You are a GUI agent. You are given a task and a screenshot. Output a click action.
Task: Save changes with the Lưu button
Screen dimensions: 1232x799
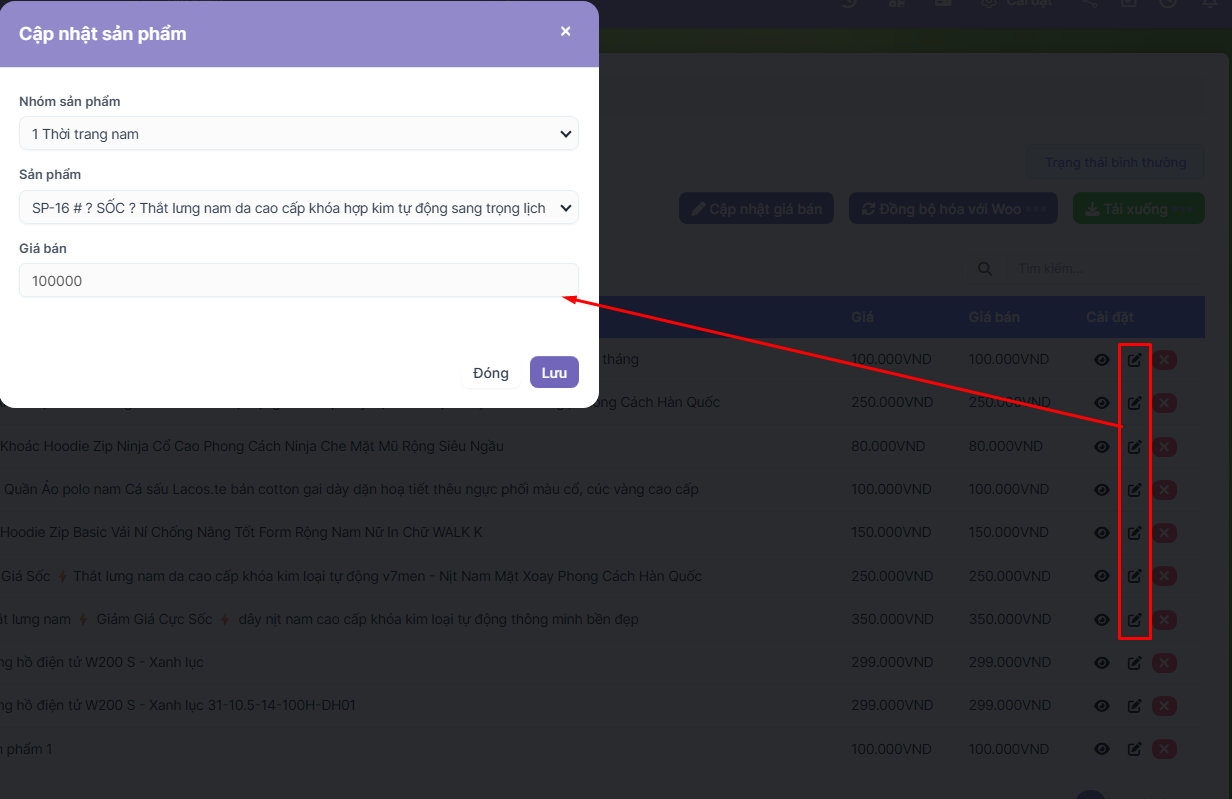pyautogui.click(x=554, y=373)
